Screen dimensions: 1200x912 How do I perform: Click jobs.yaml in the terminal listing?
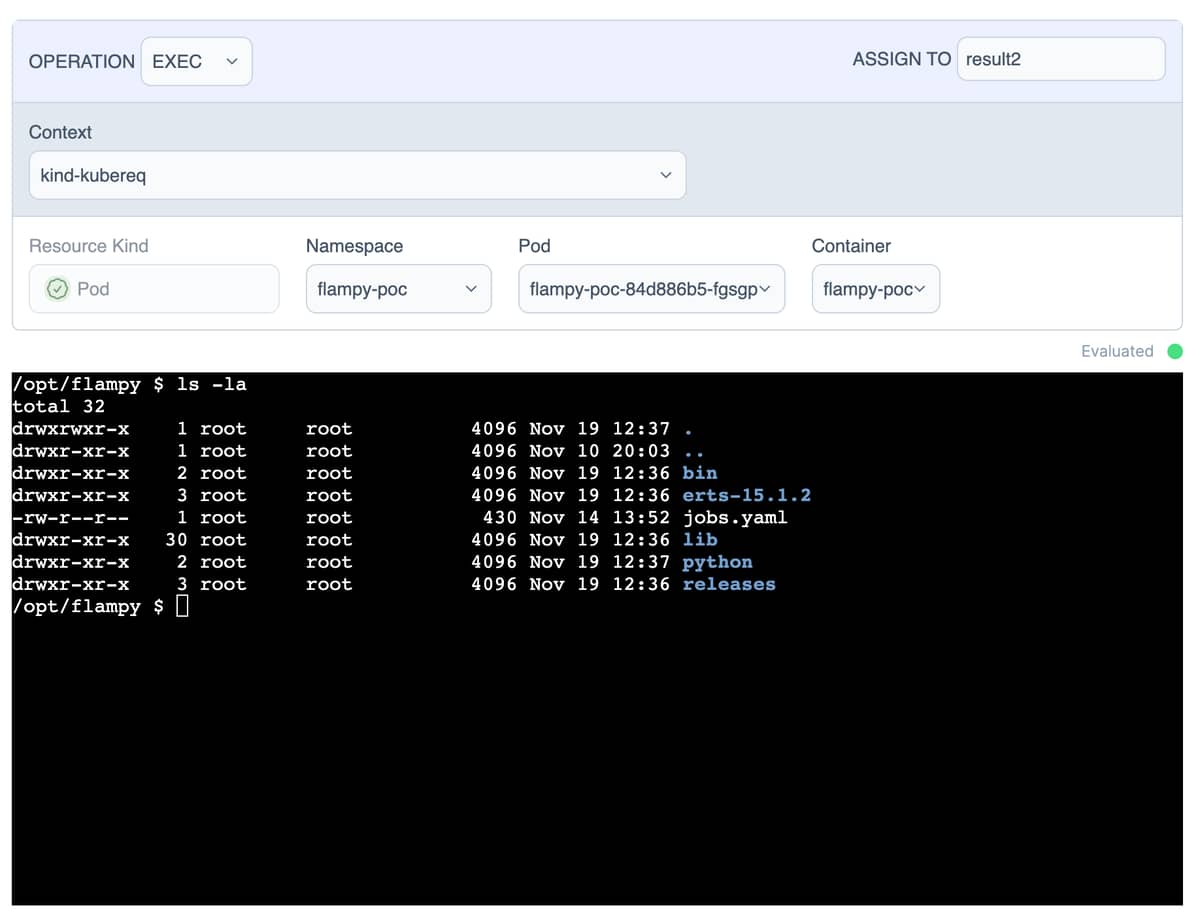pos(734,517)
